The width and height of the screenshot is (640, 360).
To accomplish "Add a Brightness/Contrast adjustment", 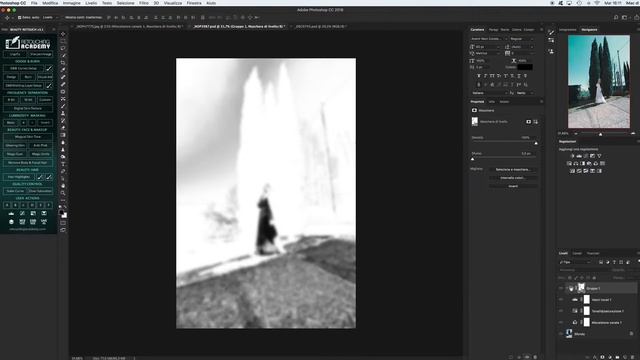I will (x=572, y=156).
